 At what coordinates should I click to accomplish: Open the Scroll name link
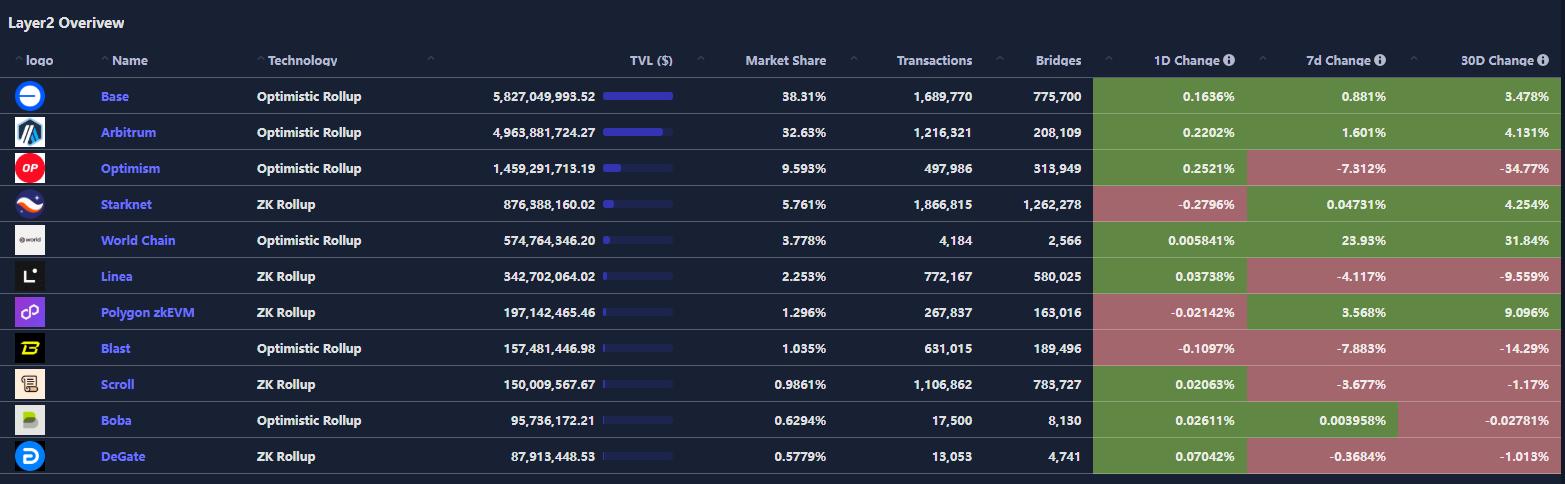pyautogui.click(x=118, y=385)
